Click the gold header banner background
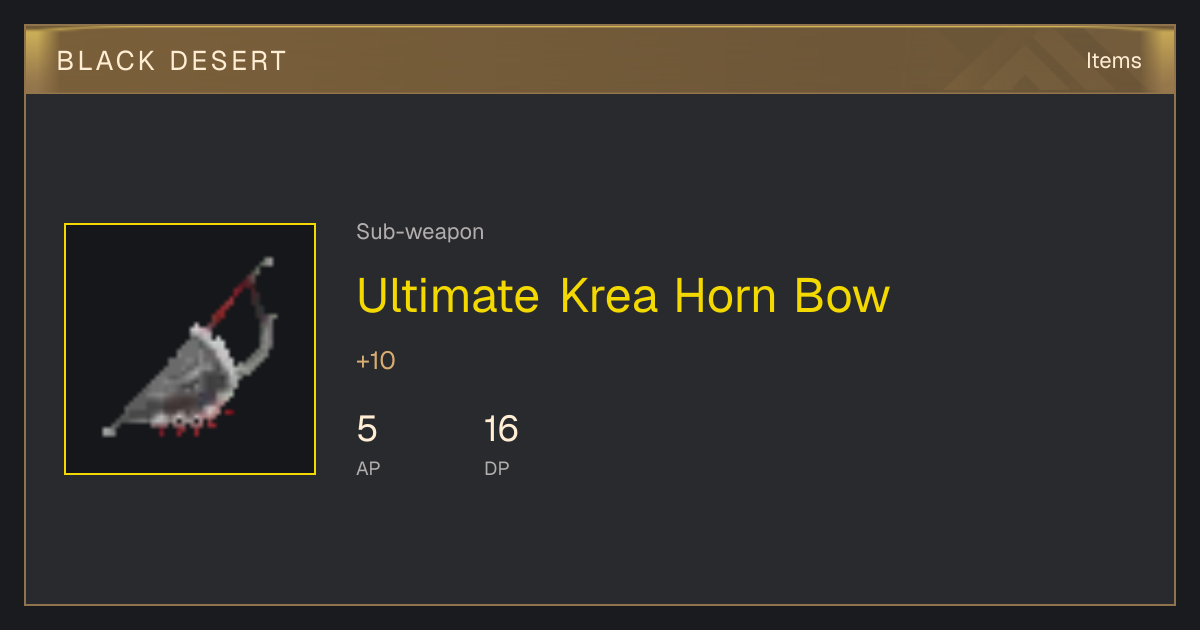This screenshot has width=1200, height=630. pos(600,60)
